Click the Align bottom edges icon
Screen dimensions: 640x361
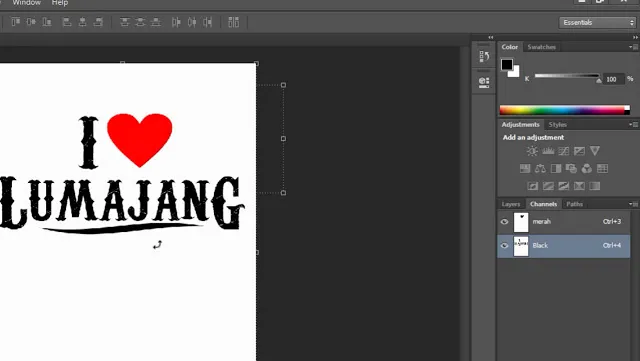click(47, 22)
